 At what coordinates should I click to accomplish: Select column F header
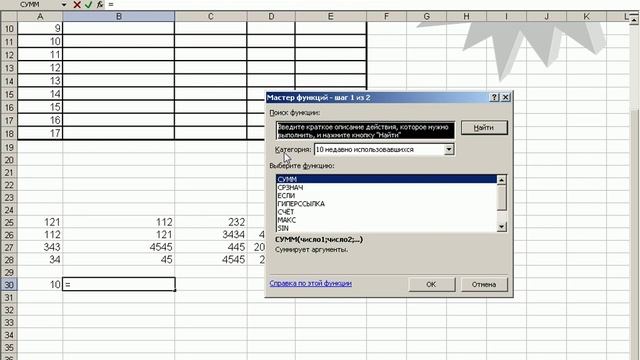tap(386, 17)
